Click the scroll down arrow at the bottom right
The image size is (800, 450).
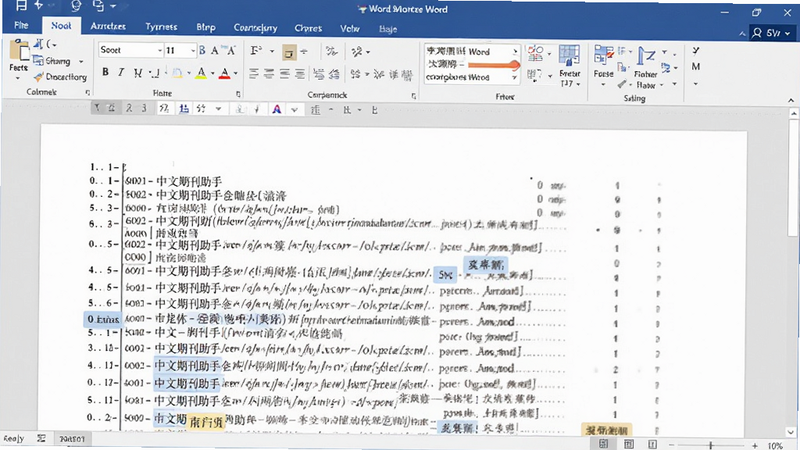(792, 431)
